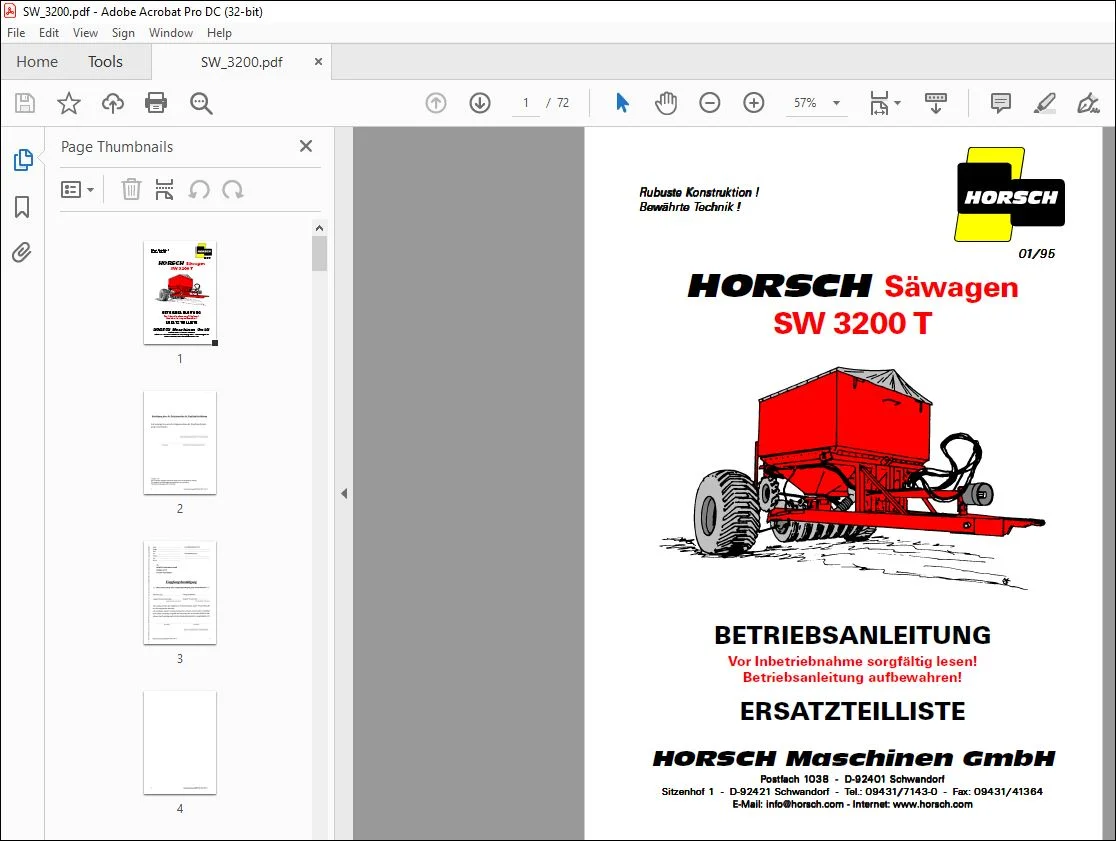
Task: Go to next page arrow
Action: coord(480,103)
